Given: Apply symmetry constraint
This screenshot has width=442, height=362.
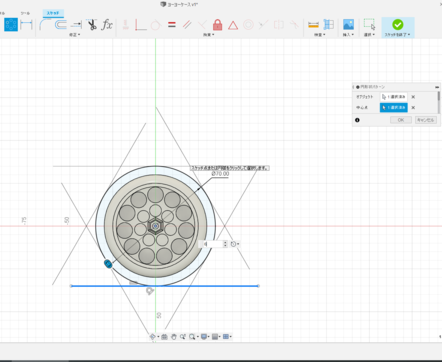Looking at the screenshot, I should click(279, 25).
